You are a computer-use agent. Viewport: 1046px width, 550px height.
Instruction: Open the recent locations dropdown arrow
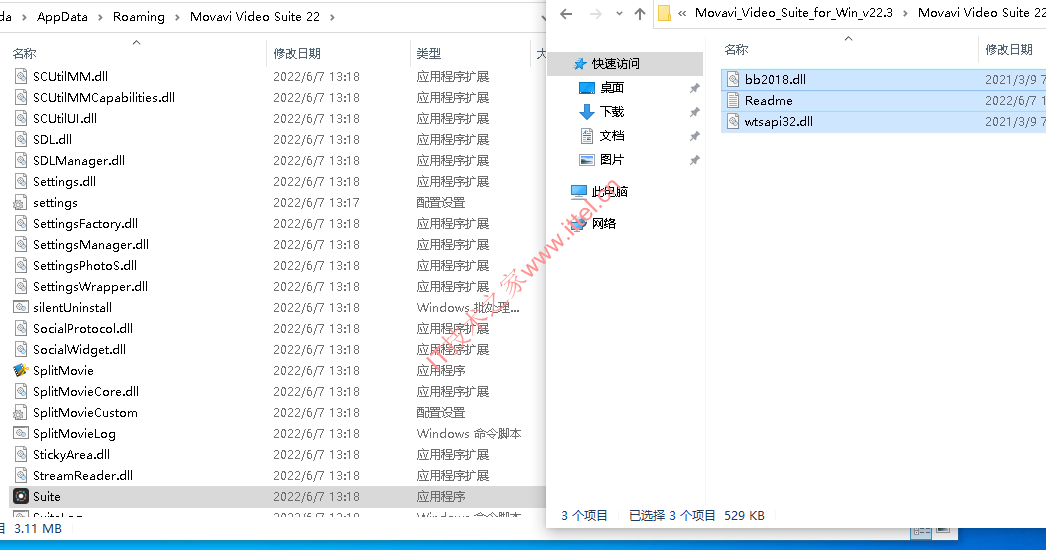point(619,13)
